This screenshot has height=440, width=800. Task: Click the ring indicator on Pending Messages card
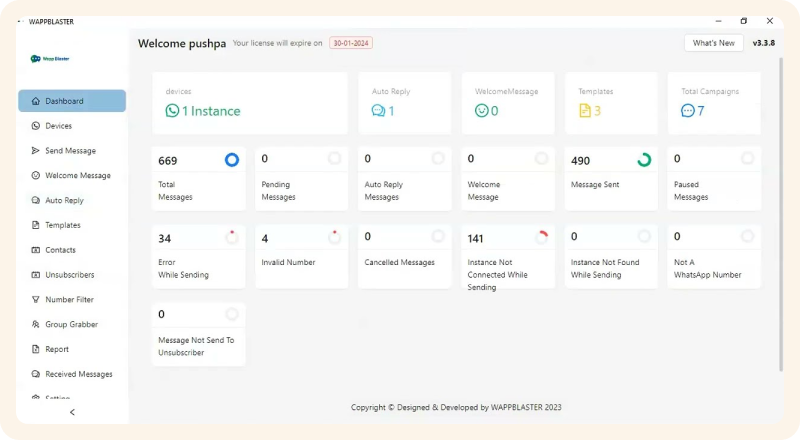(335, 159)
